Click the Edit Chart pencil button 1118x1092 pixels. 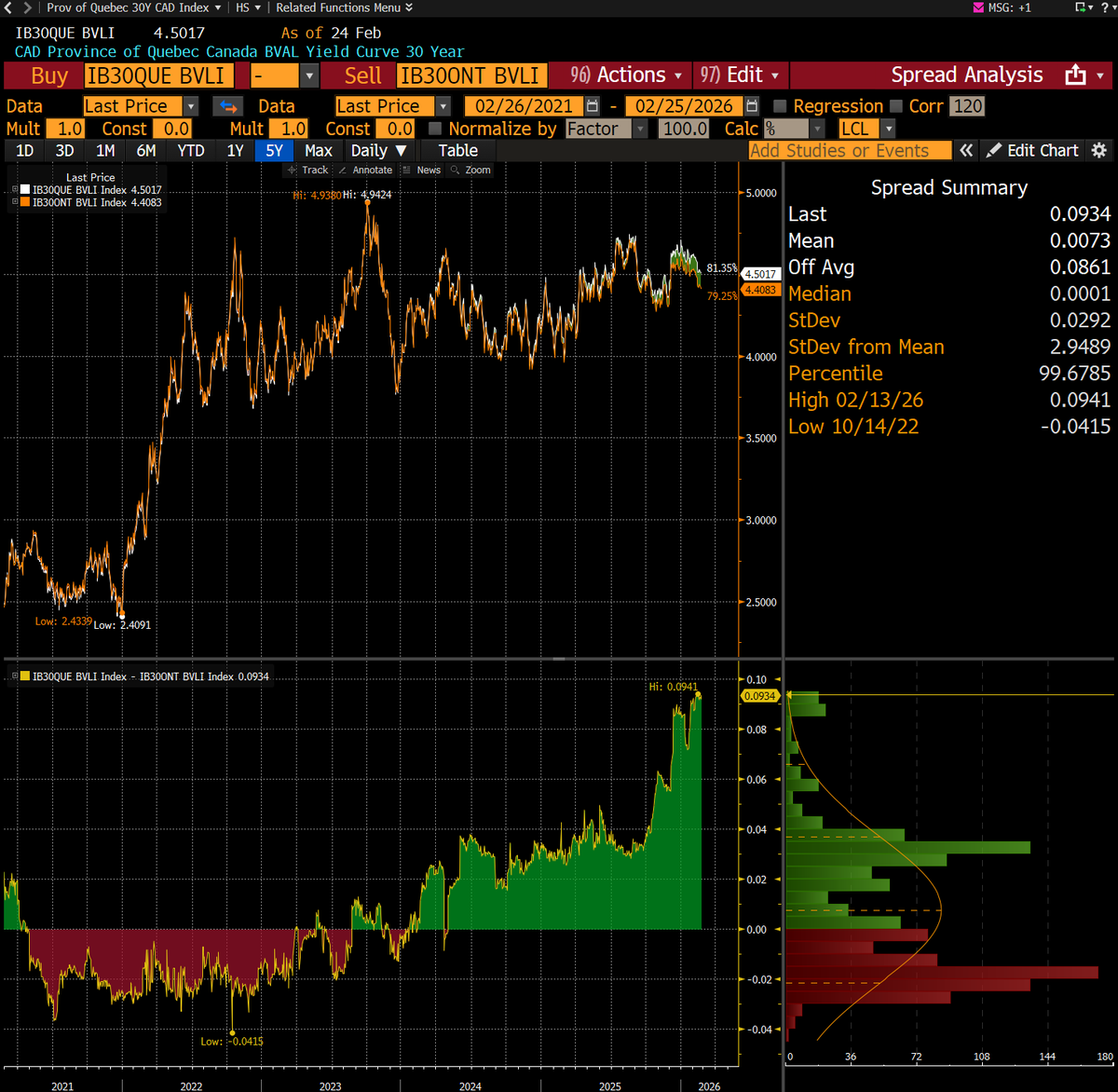pyautogui.click(x=1033, y=151)
